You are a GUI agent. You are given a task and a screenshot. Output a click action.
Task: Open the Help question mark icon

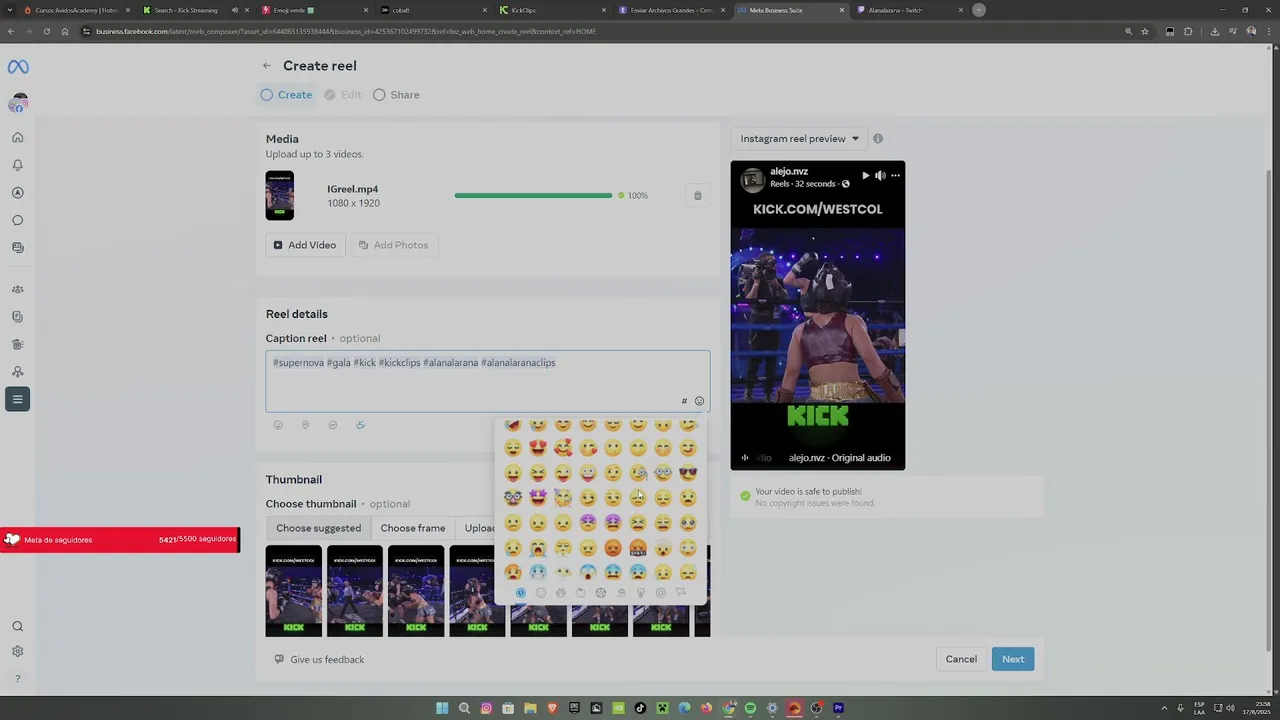pos(17,679)
